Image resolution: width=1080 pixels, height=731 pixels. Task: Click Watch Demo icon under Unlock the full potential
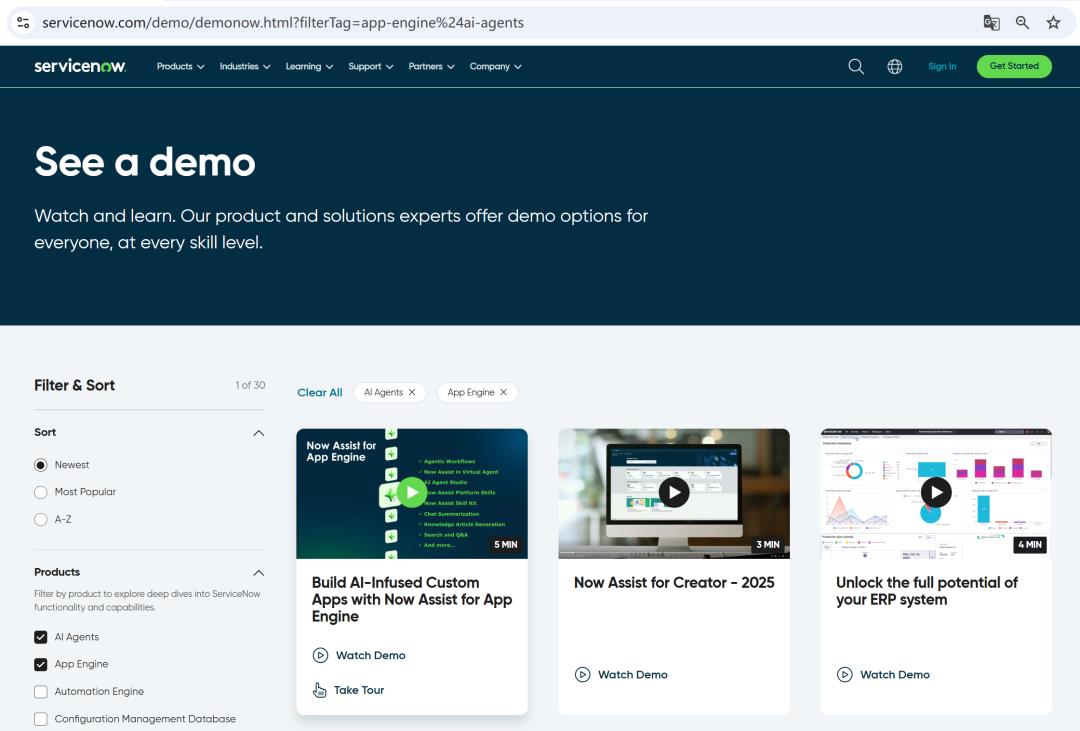pyautogui.click(x=844, y=675)
